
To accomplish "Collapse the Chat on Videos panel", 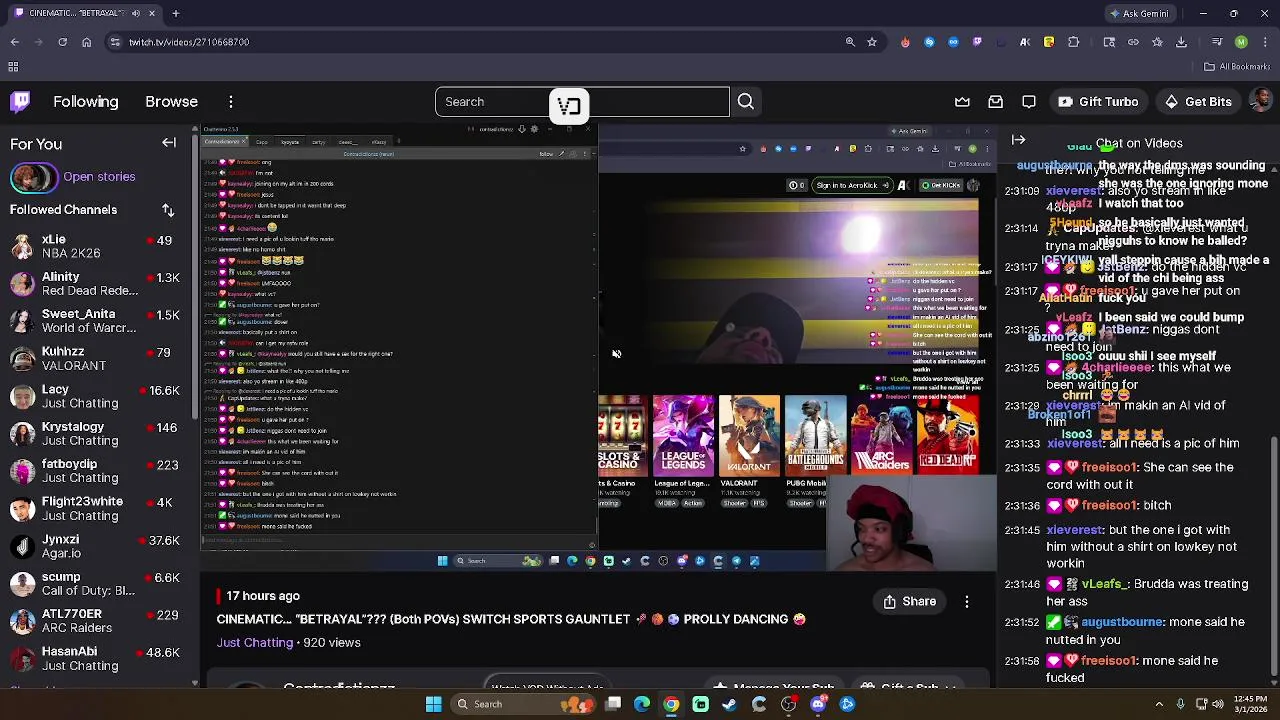I will (1018, 140).
